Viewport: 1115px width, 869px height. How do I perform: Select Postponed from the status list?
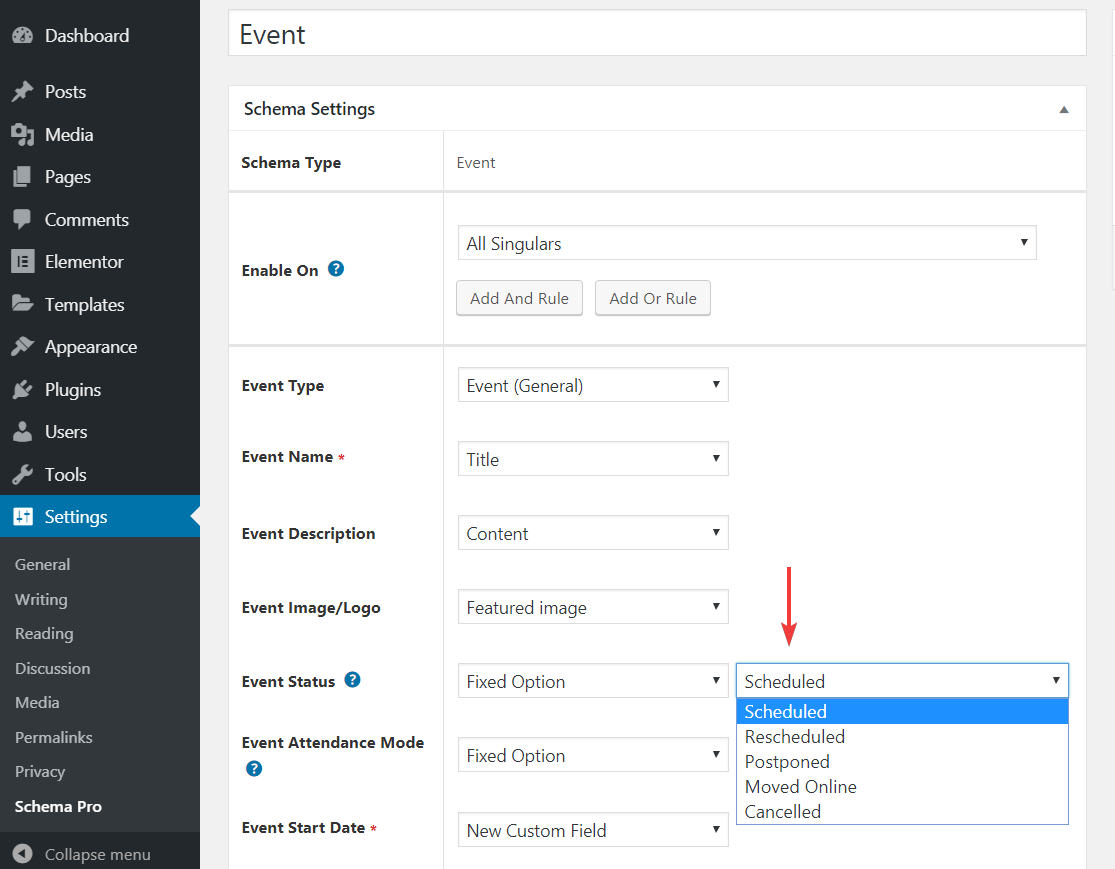click(x=787, y=762)
